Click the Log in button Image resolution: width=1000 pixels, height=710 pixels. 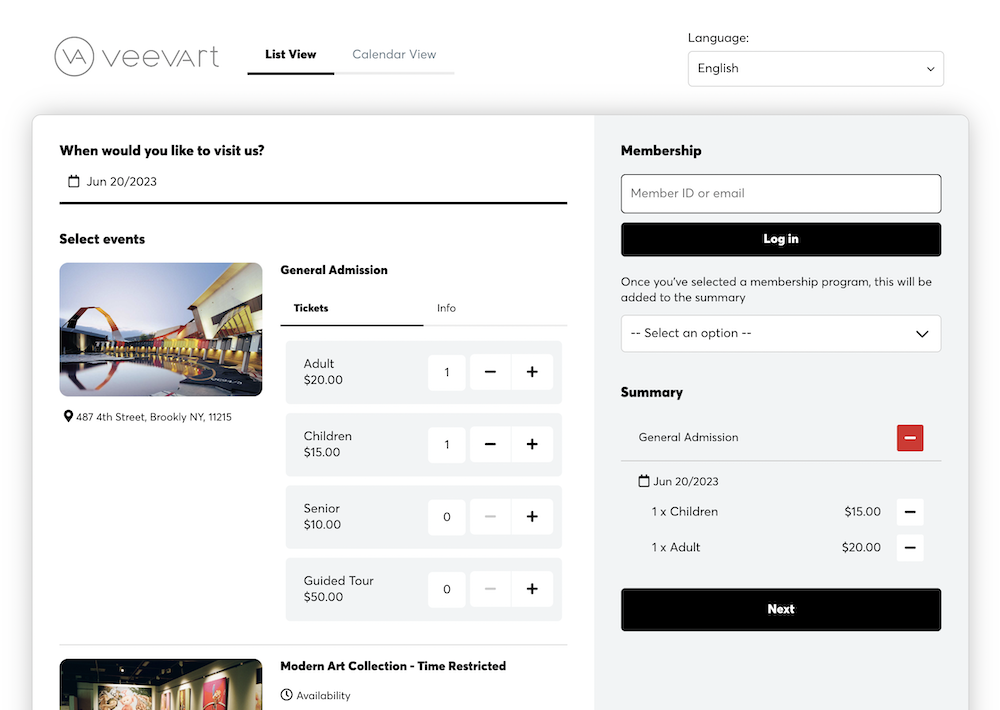point(781,239)
